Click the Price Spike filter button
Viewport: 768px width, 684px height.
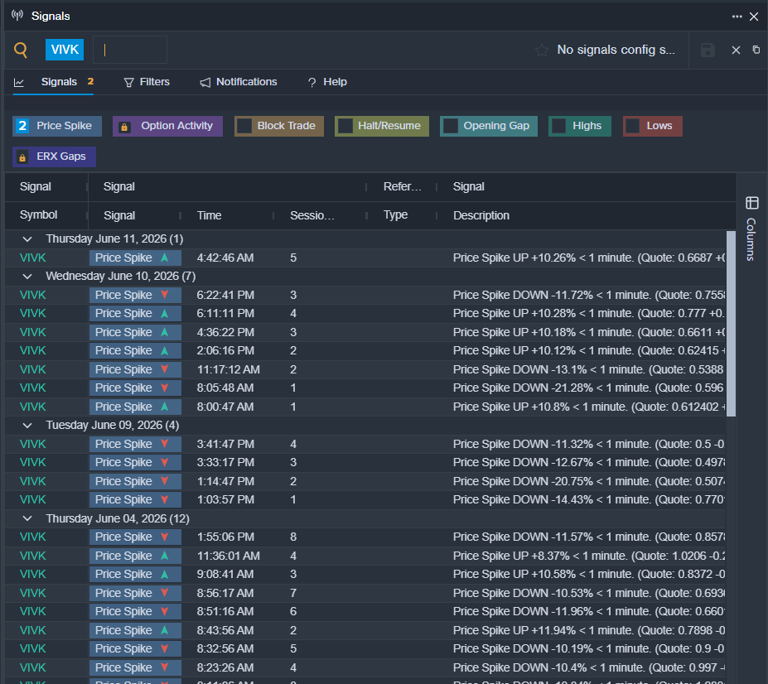point(57,126)
